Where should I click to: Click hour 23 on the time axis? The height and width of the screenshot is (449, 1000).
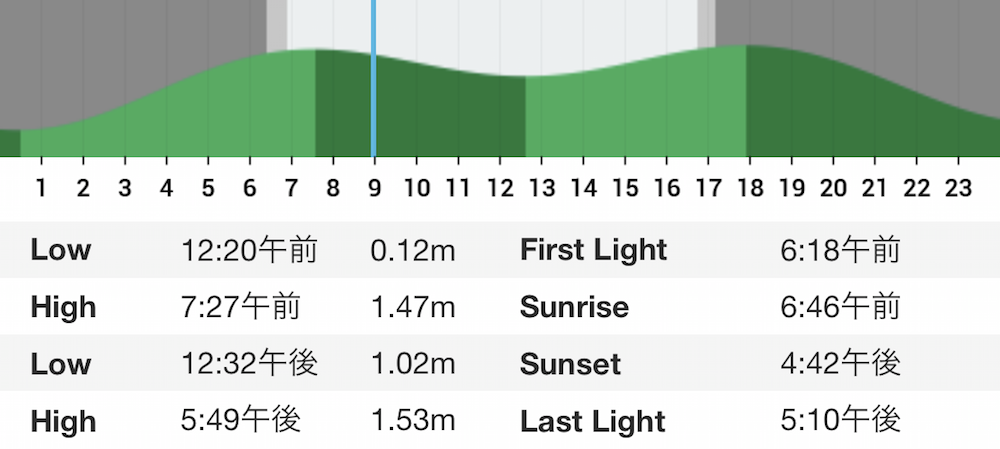pos(958,188)
